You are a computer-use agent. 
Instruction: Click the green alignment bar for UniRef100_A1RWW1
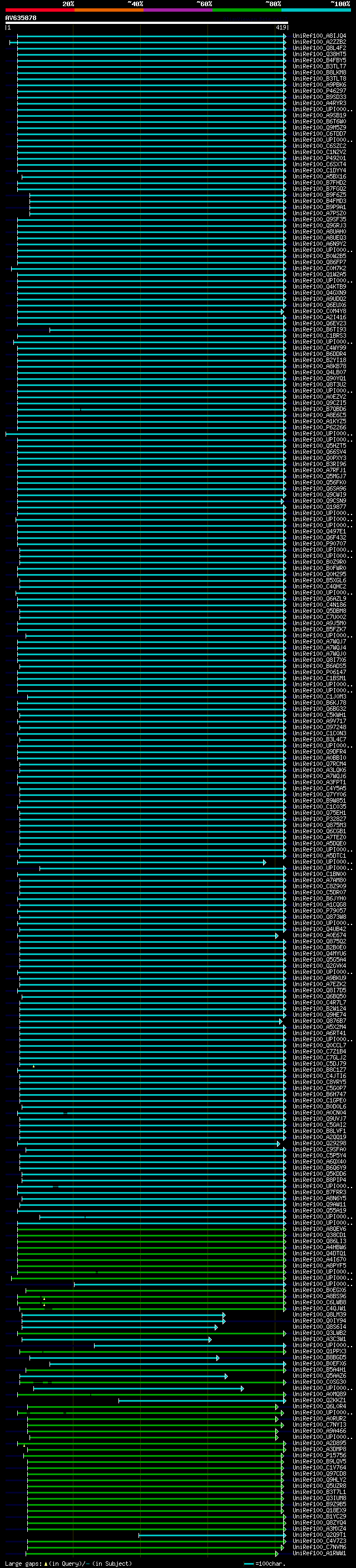coord(153,1554)
